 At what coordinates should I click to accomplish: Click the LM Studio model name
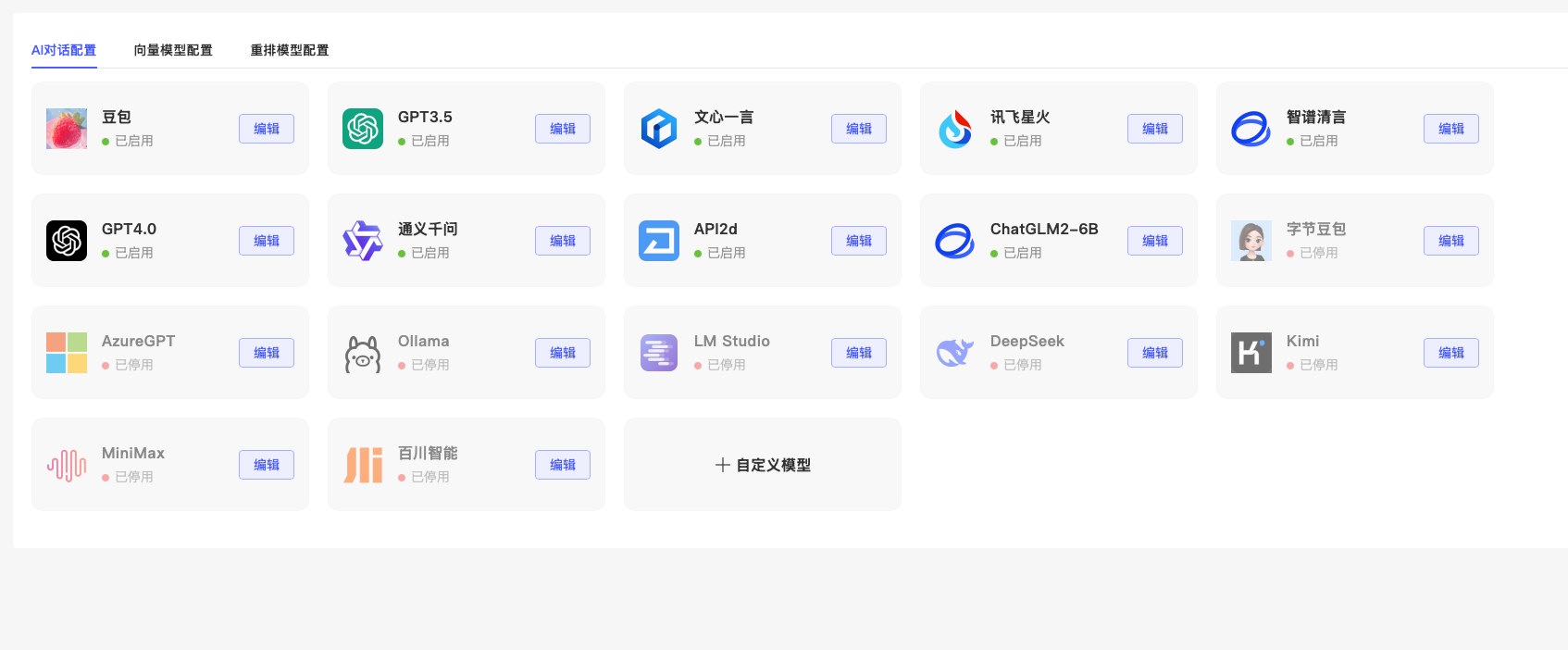click(732, 341)
